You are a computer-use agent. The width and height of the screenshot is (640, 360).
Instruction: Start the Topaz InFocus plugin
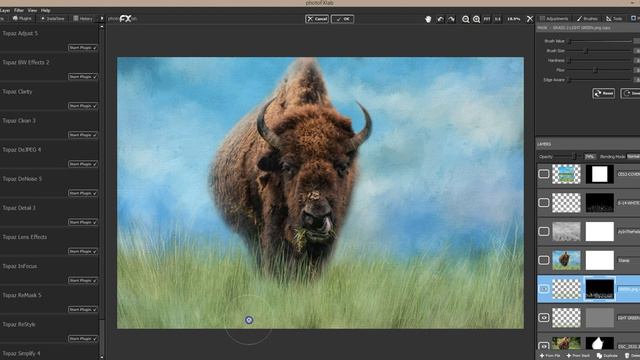(83, 280)
